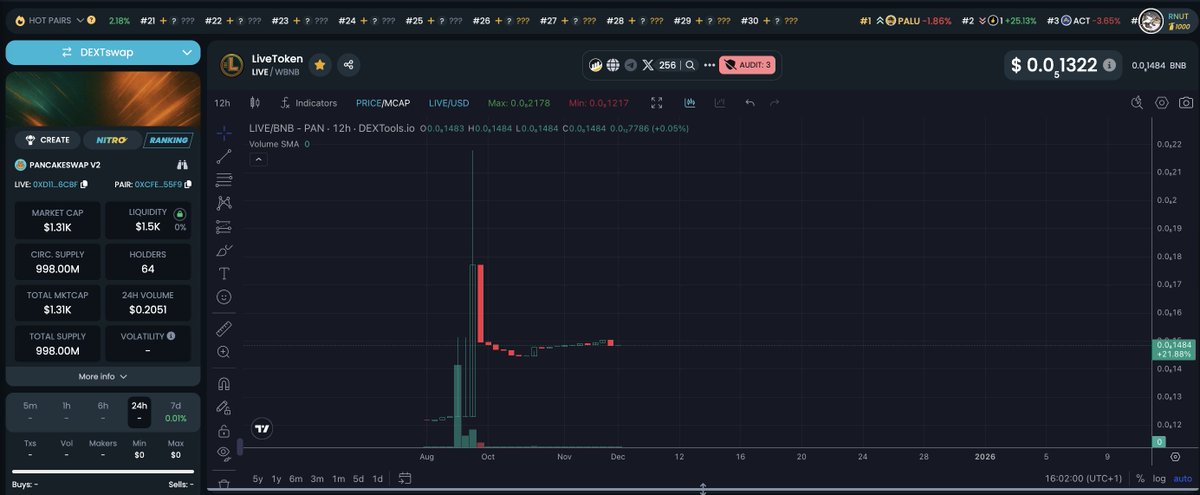1200x495 pixels.
Task: Set chart range to 1d
Action: pyautogui.click(x=378, y=479)
